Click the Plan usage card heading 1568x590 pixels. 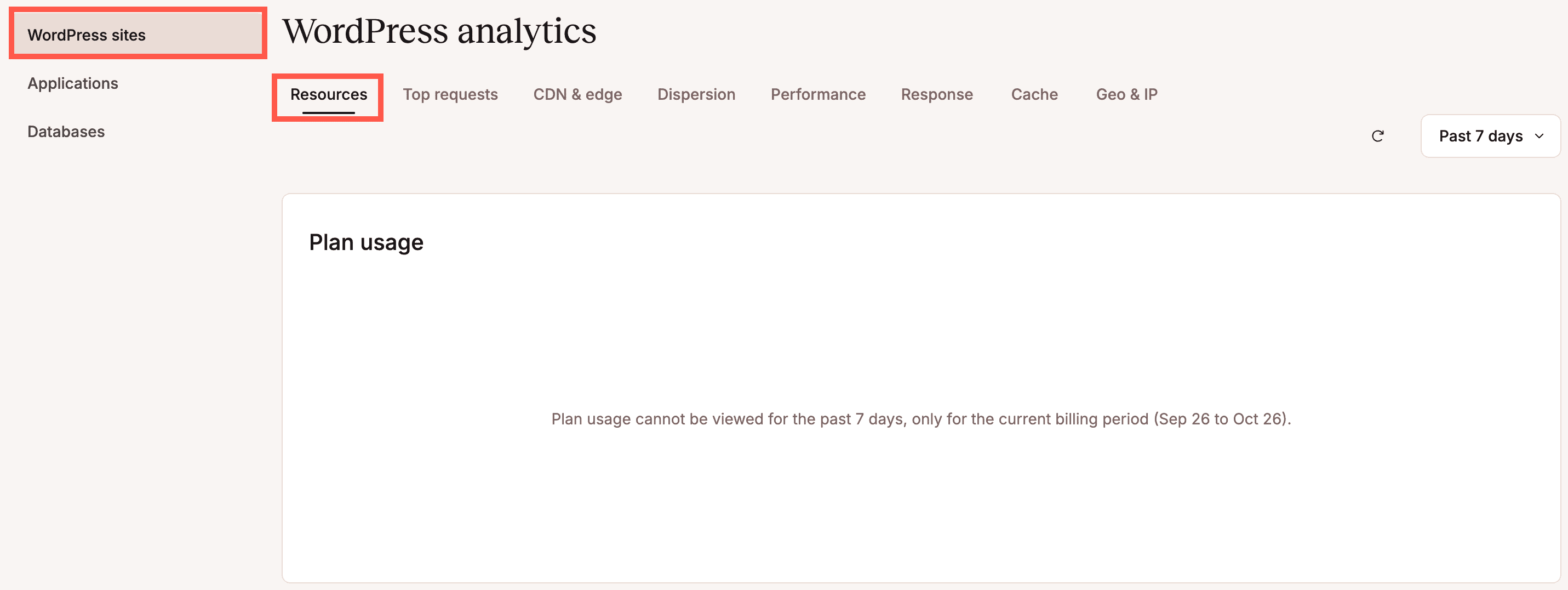[367, 241]
